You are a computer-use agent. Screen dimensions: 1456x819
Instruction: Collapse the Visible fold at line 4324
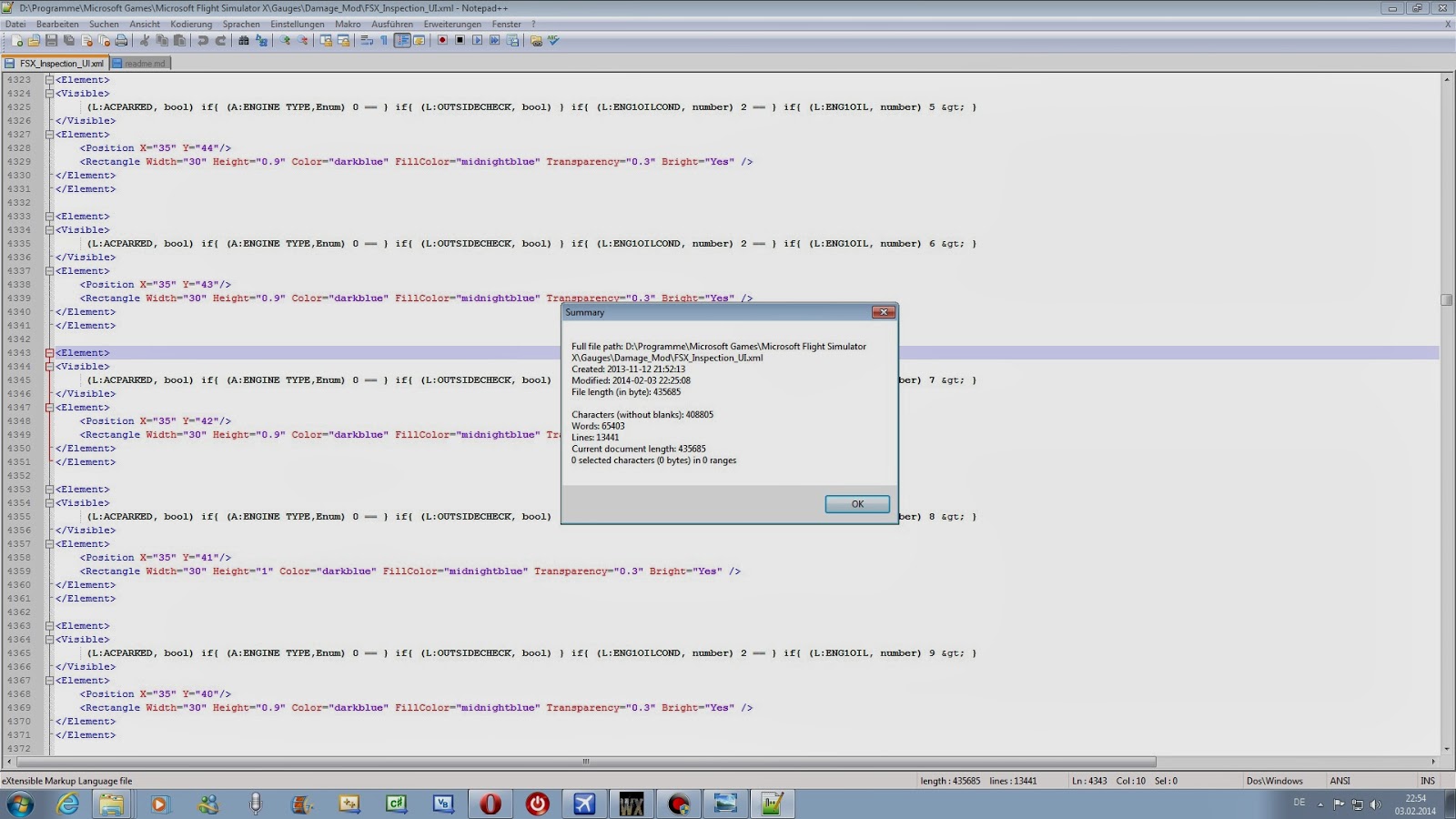(50, 94)
